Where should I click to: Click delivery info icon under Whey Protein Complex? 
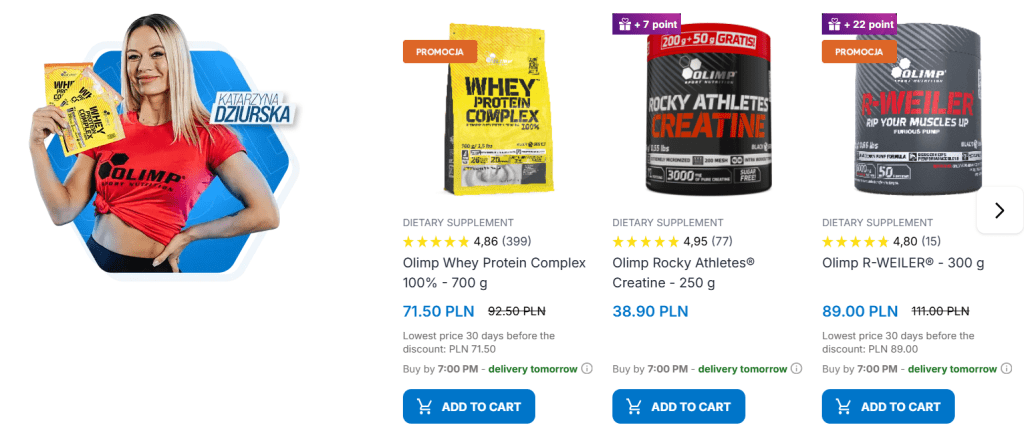(587, 369)
